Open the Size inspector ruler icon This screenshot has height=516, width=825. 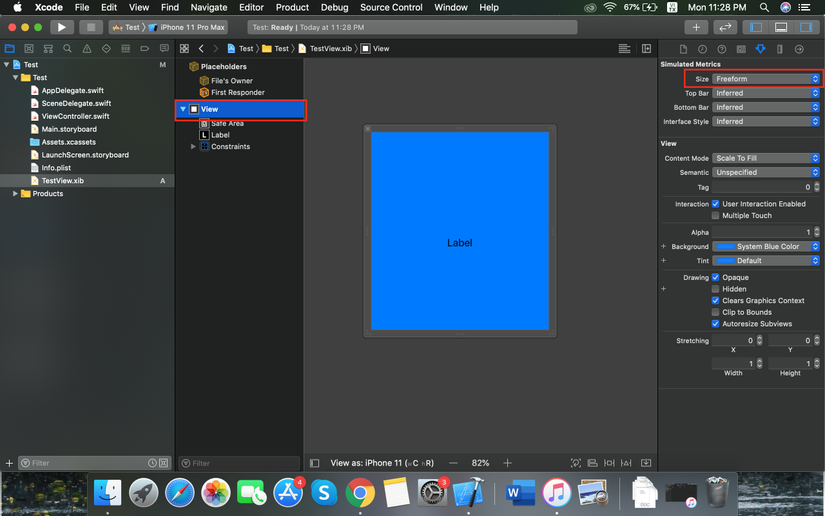[780, 49]
